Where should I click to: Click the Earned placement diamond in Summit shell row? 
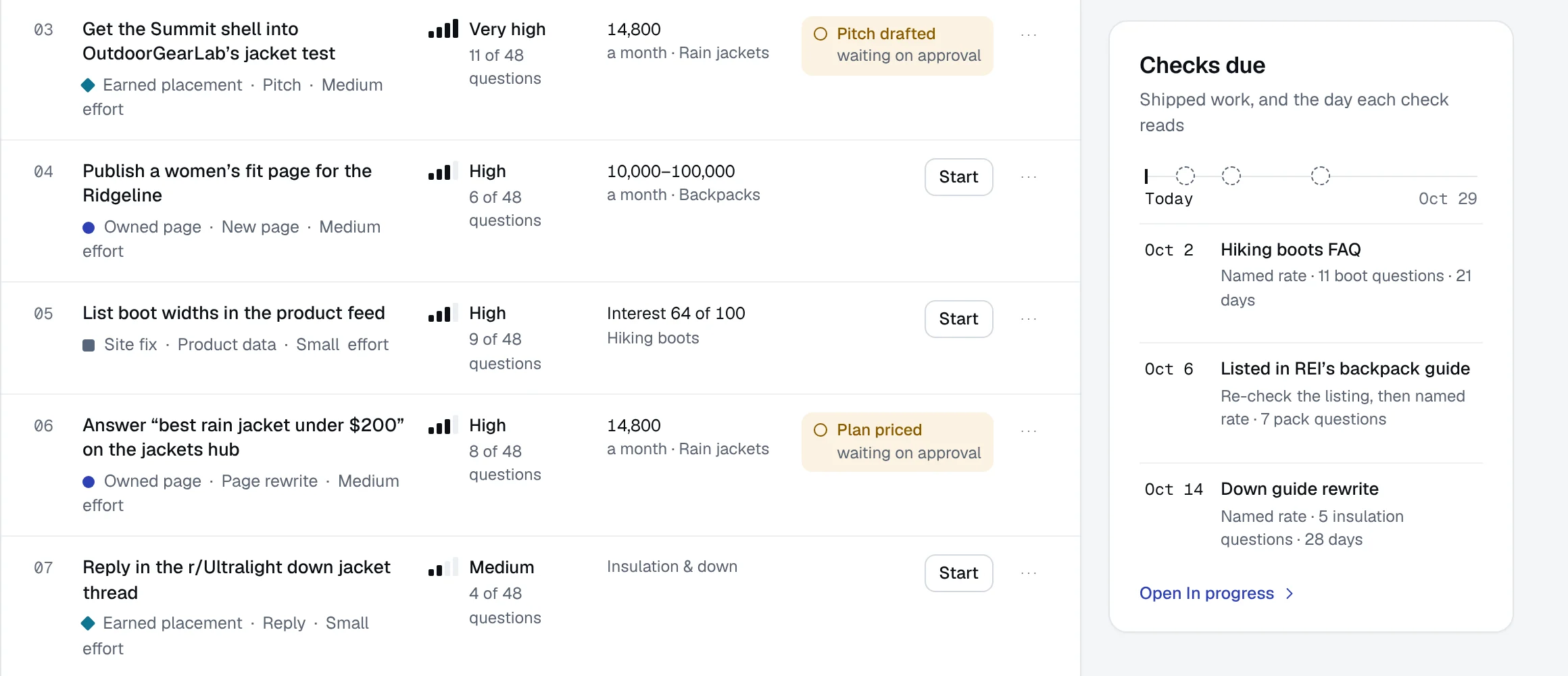pos(88,85)
